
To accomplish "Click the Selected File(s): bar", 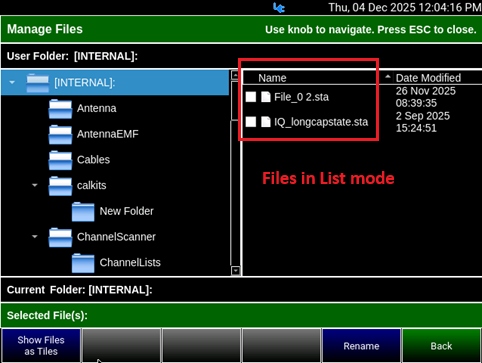I will tap(241, 315).
